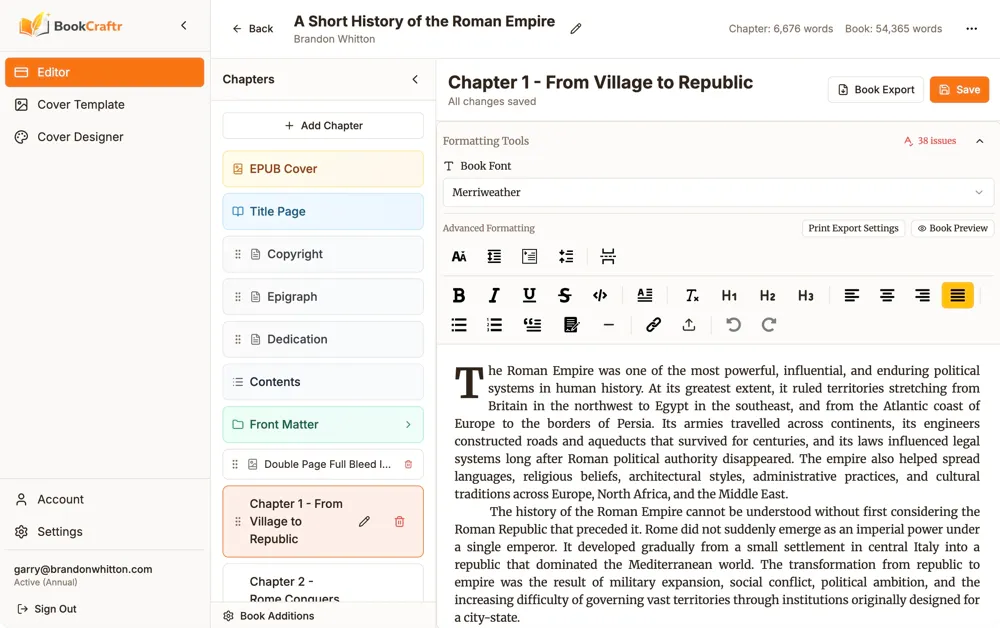Screen dimensions: 1000x628
Task: Rename Chapter 1 using its pencil icon
Action: tap(364, 522)
